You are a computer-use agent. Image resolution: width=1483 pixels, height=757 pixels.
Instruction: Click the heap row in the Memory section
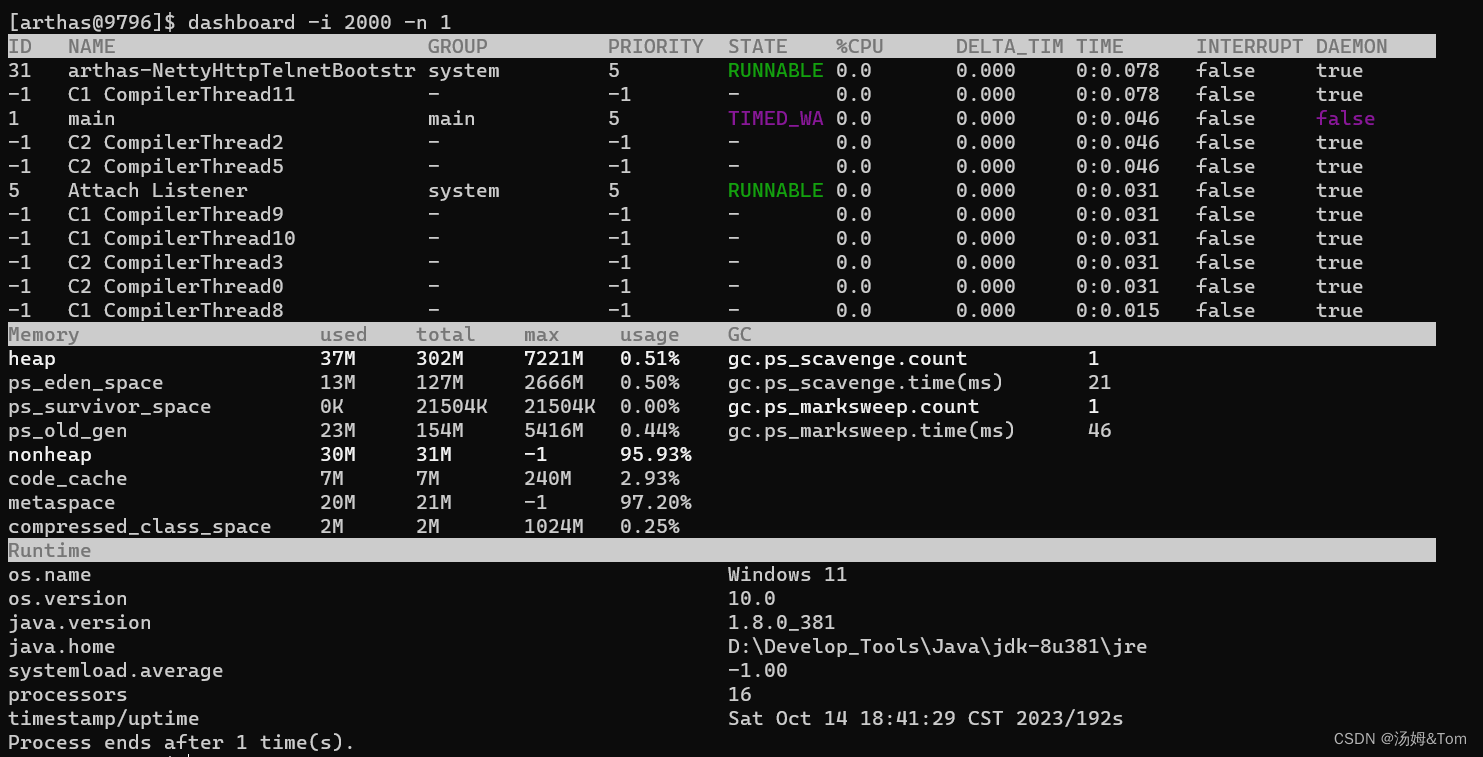31,358
